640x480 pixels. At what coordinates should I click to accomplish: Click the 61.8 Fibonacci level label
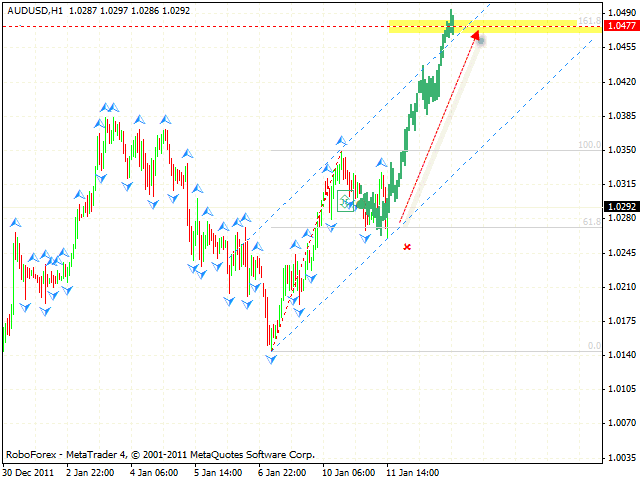[592, 223]
